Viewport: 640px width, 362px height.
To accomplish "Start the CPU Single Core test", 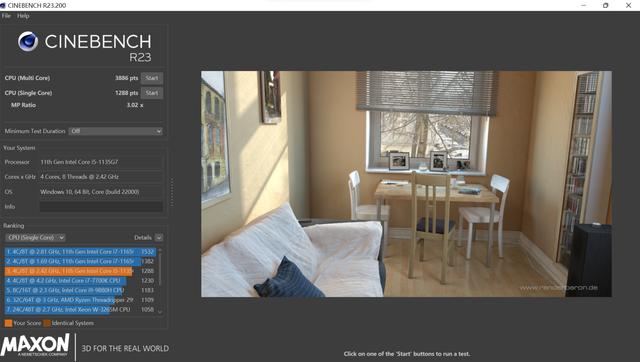I will 152,93.
